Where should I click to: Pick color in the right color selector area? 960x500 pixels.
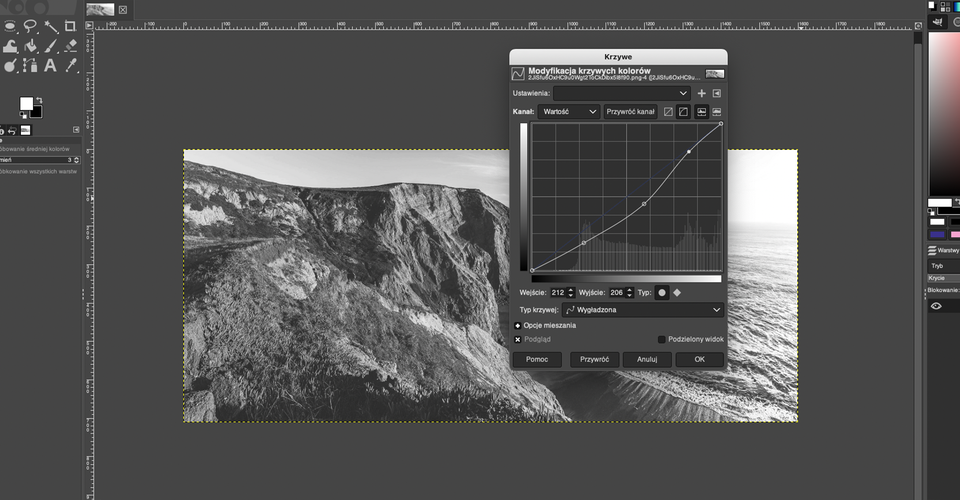click(x=944, y=114)
